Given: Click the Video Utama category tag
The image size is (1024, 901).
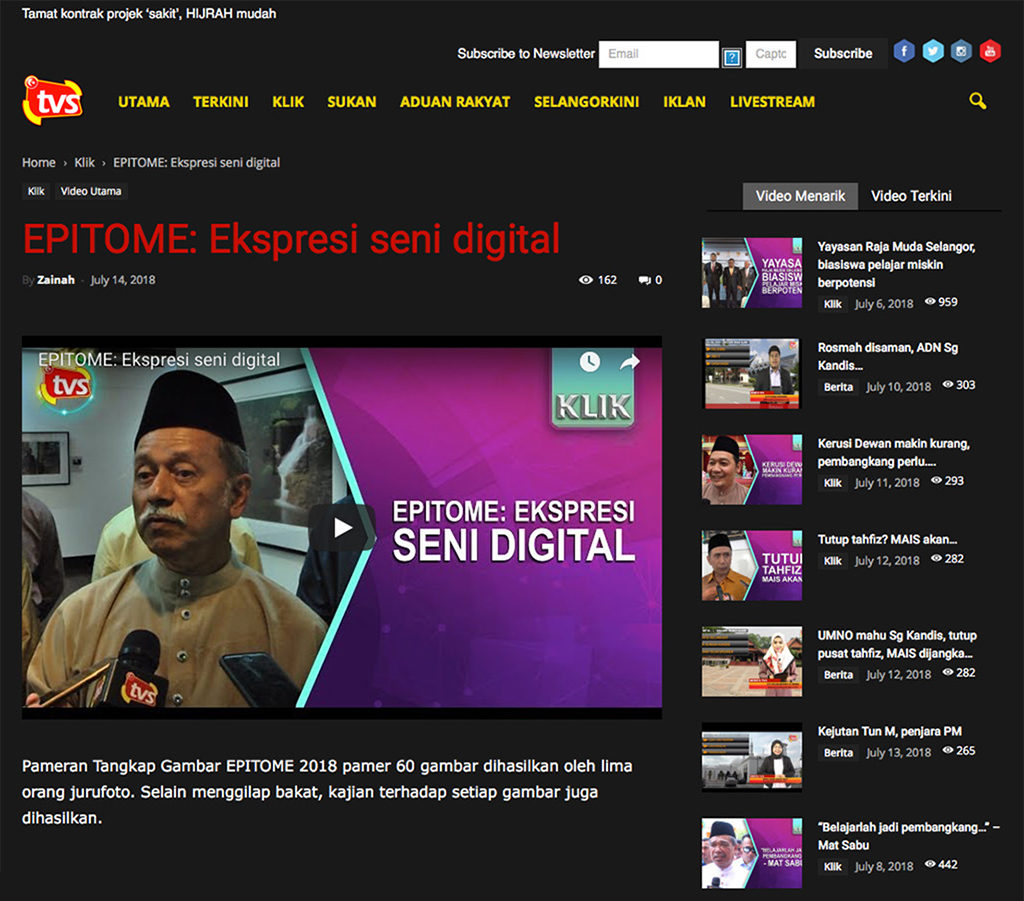Looking at the screenshot, I should pyautogui.click(x=91, y=191).
